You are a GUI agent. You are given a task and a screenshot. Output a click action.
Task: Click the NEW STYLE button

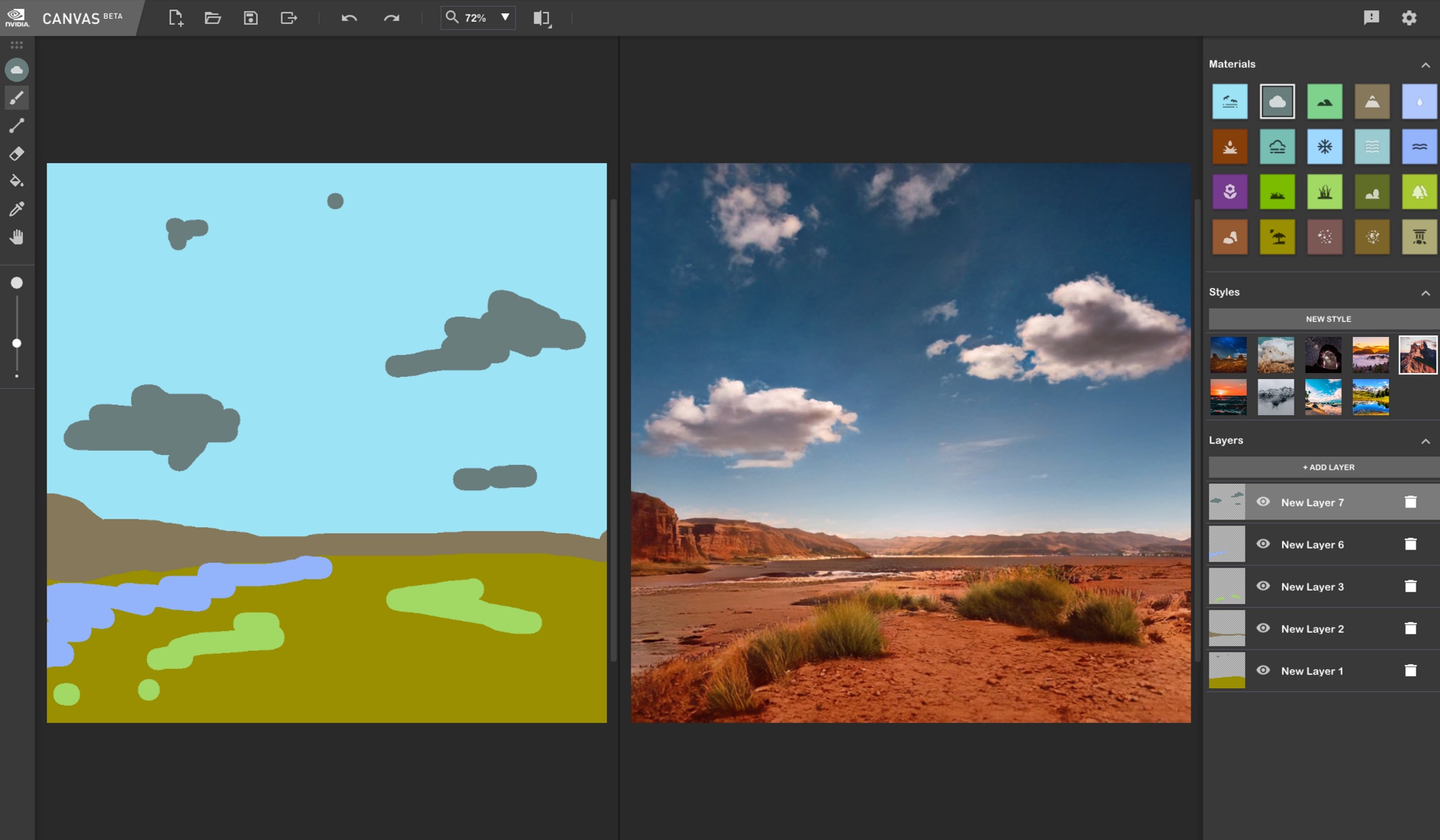click(x=1328, y=319)
